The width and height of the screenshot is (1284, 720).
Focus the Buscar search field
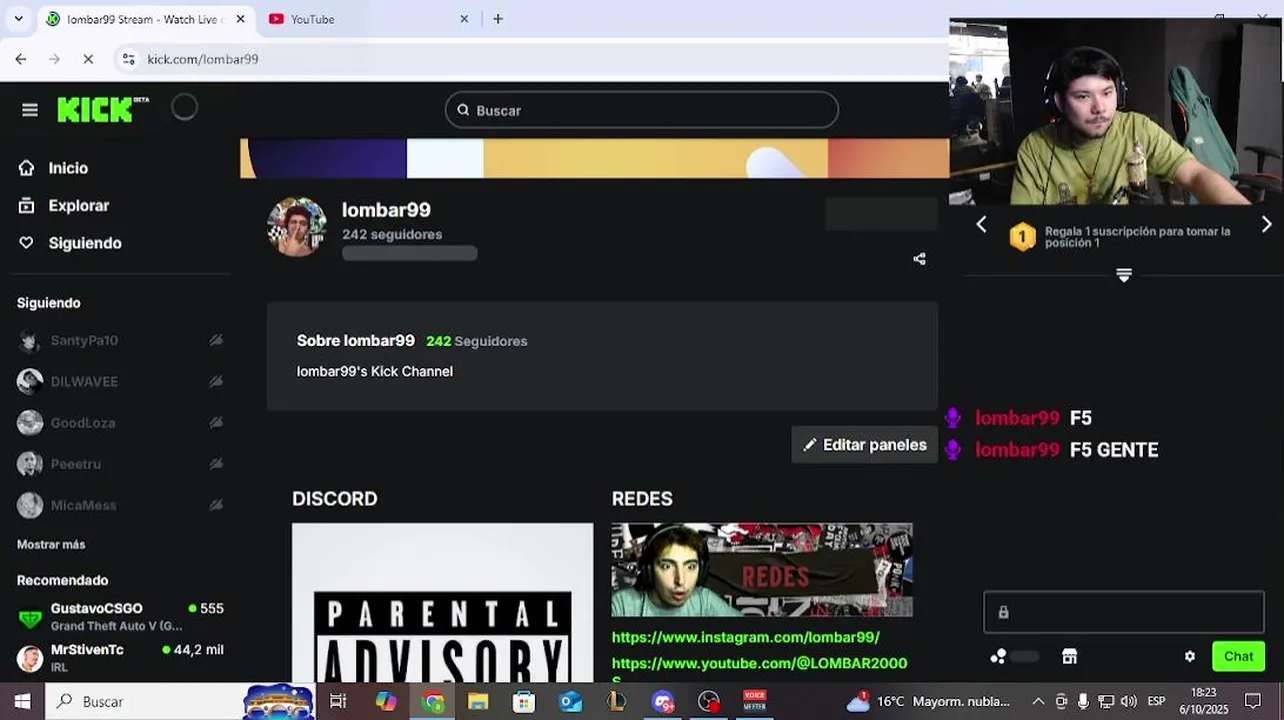coord(642,110)
